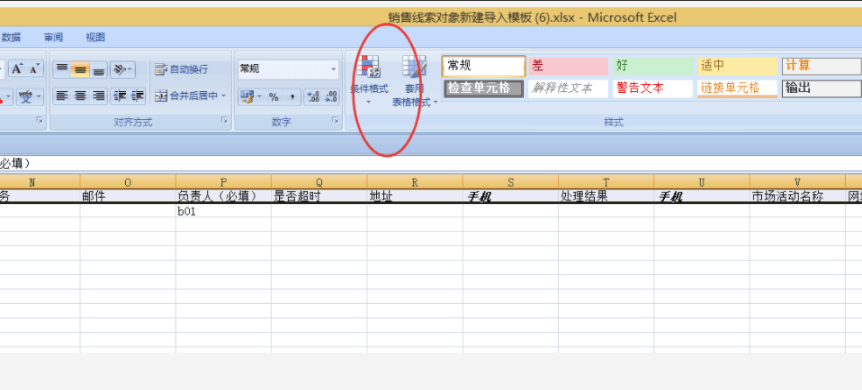Screen dimensions: 862x390
Task: Apply the 链接单元格 cell style
Action: click(738, 88)
